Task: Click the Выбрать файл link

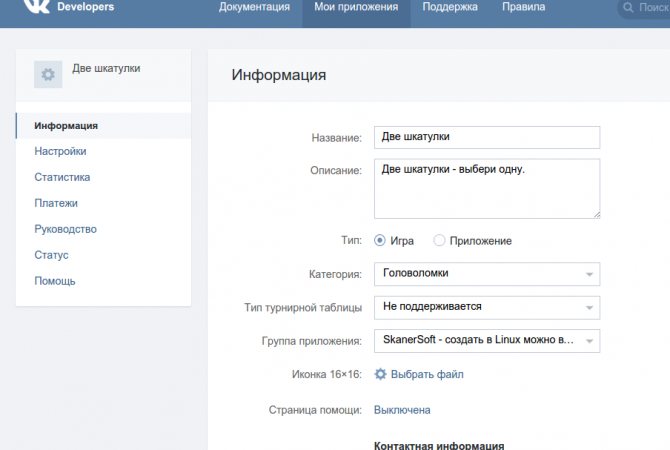Action: point(427,374)
